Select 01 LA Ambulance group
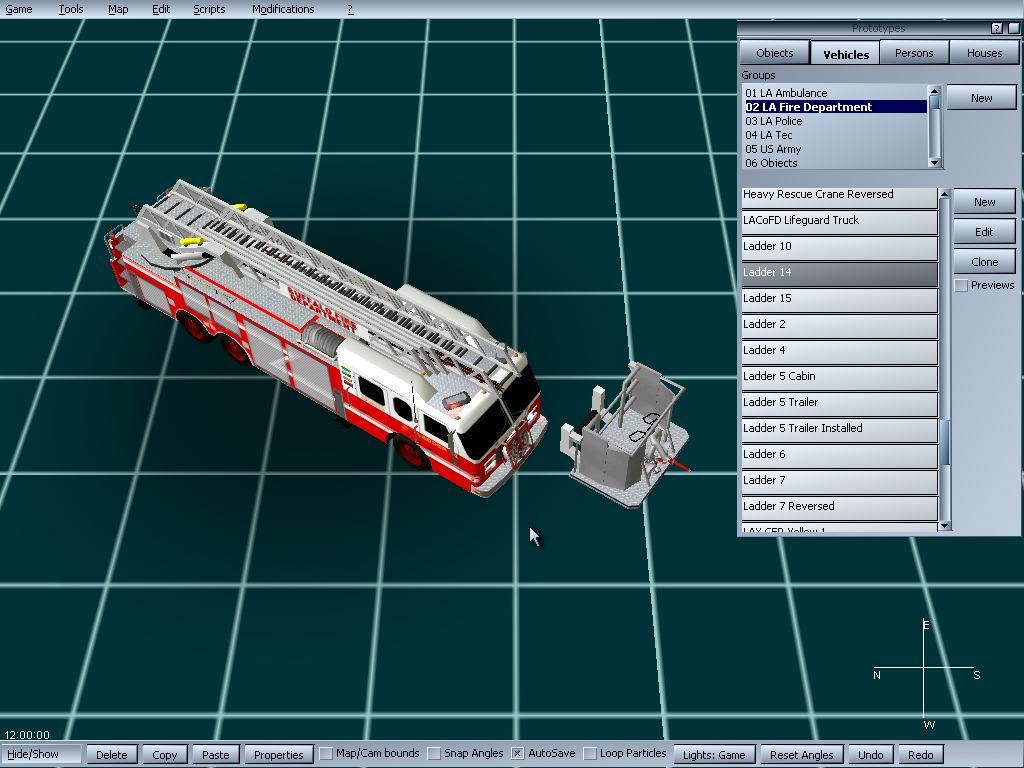Viewport: 1024px width, 768px height. (835, 93)
